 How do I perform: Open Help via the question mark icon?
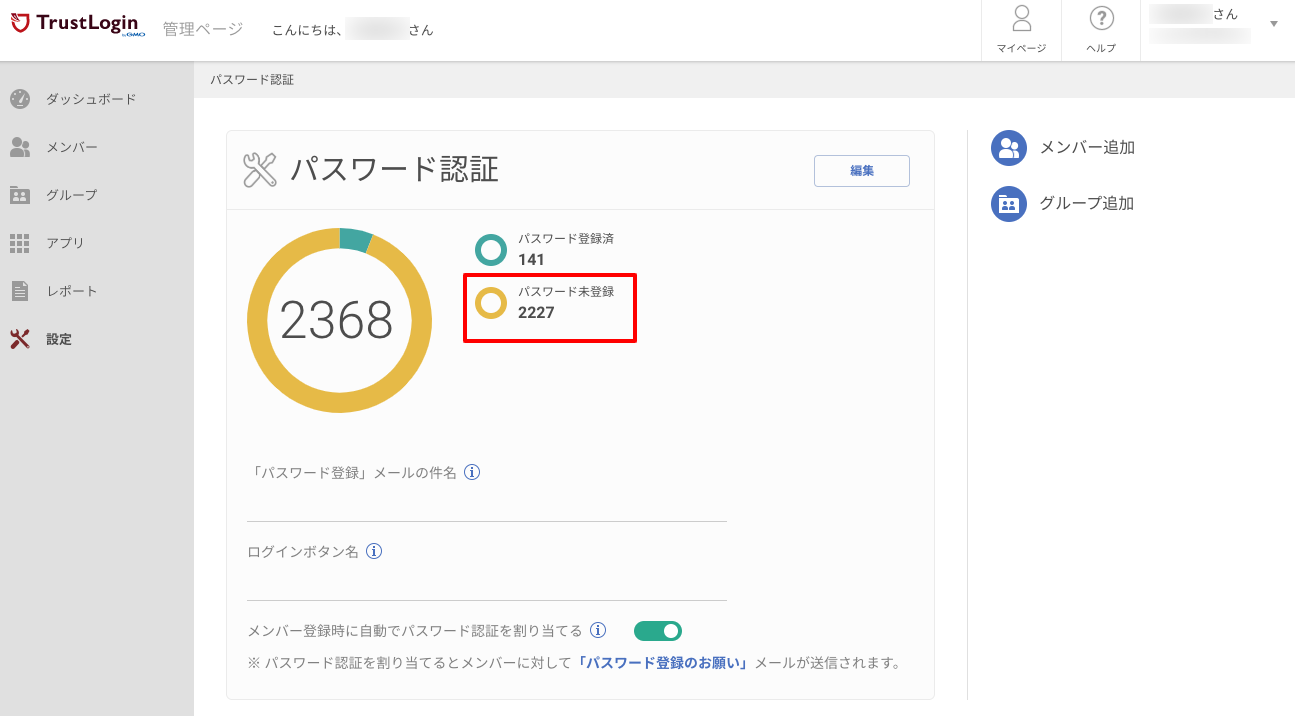pos(1101,20)
